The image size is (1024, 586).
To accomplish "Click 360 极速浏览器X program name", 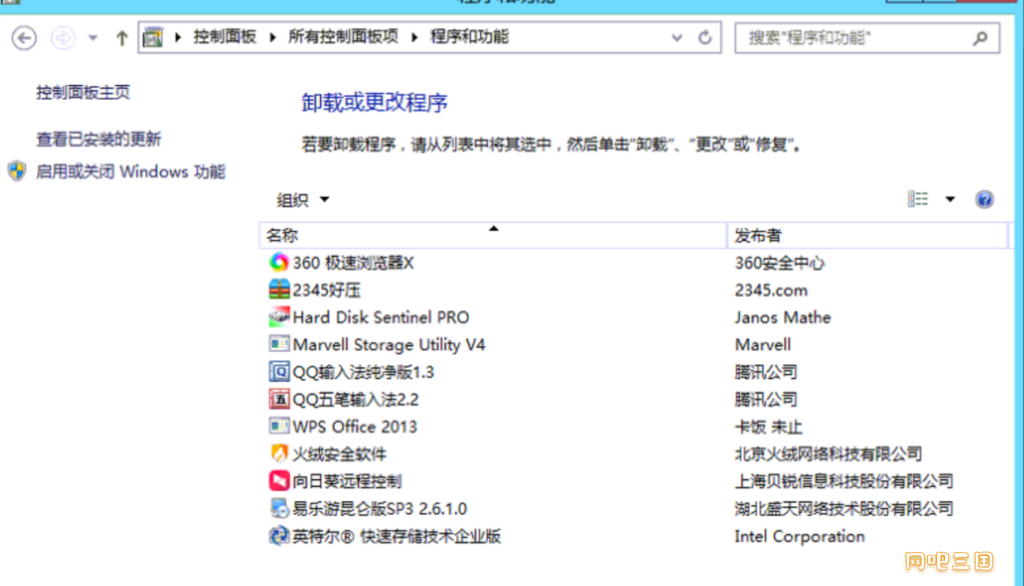I will (353, 263).
